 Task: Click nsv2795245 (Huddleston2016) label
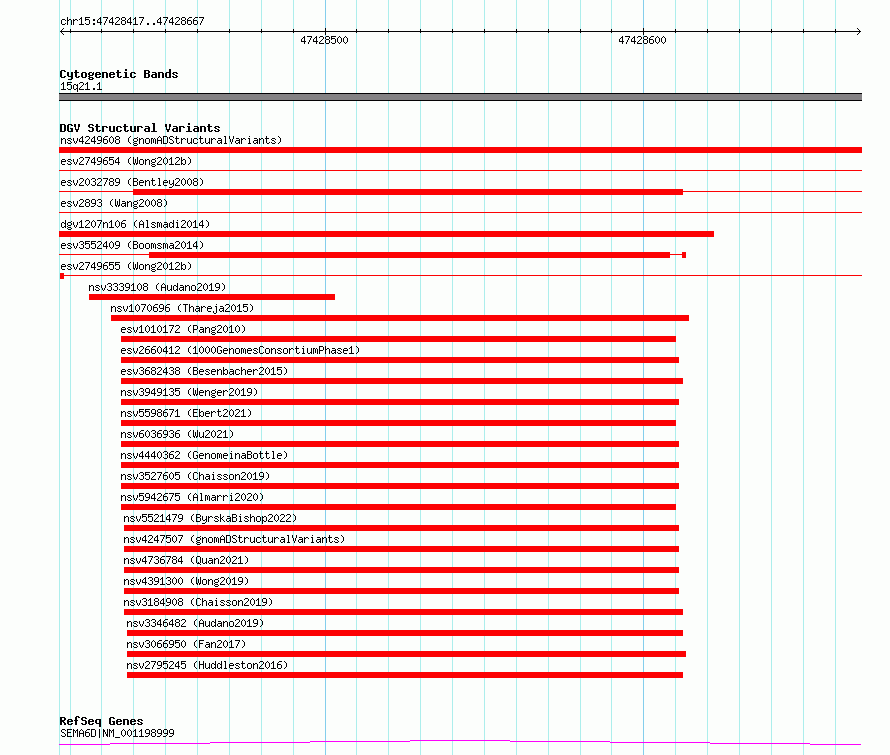[x=207, y=665]
